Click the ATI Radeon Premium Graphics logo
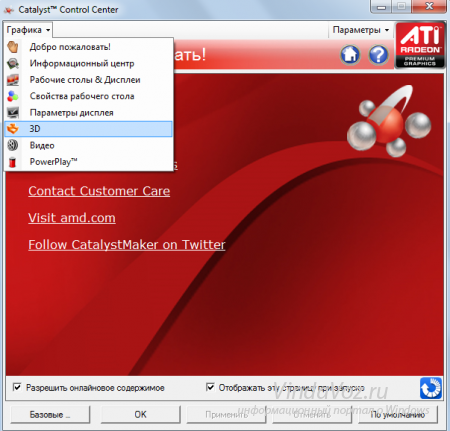Viewport: 450px width, 431px height. point(420,45)
